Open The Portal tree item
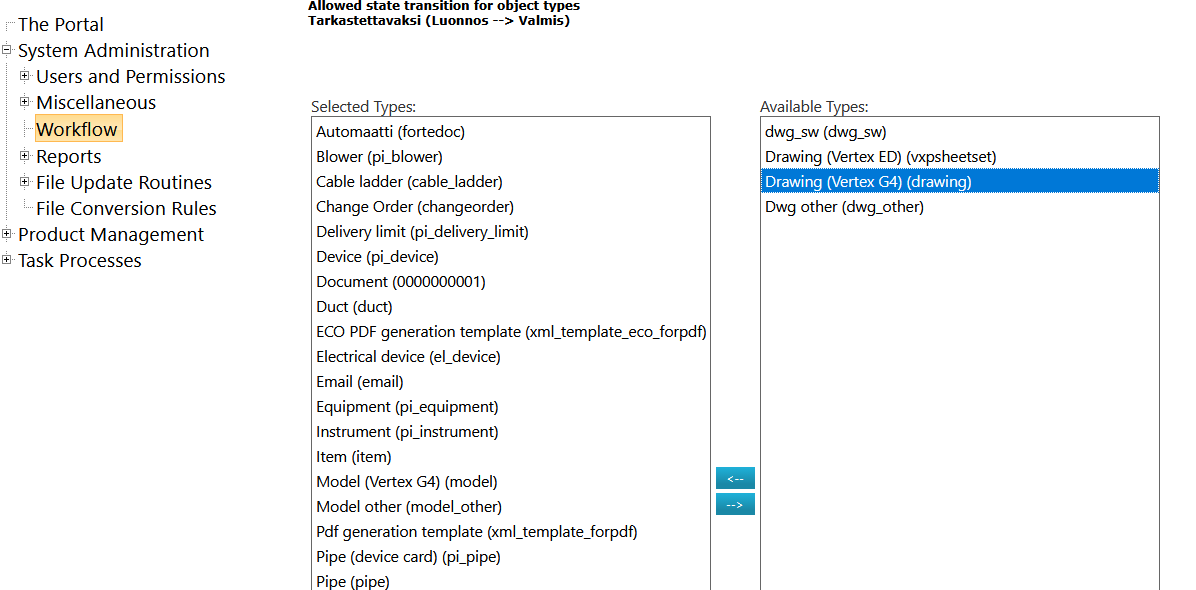Image resolution: width=1196 pixels, height=590 pixels. [61, 24]
